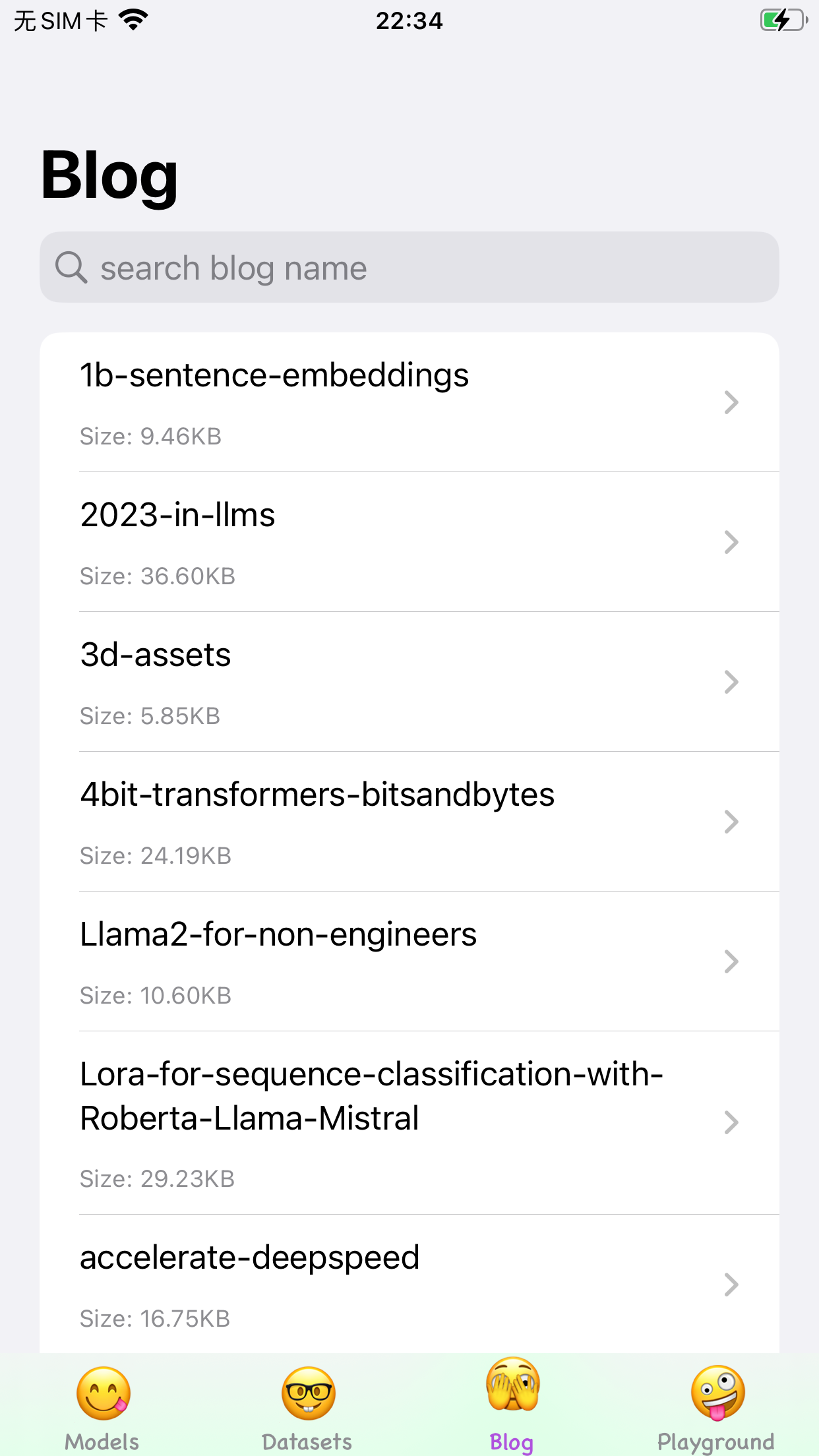Switch to the Models tab label
Screen dimensions: 819x1456
coord(102,1441)
